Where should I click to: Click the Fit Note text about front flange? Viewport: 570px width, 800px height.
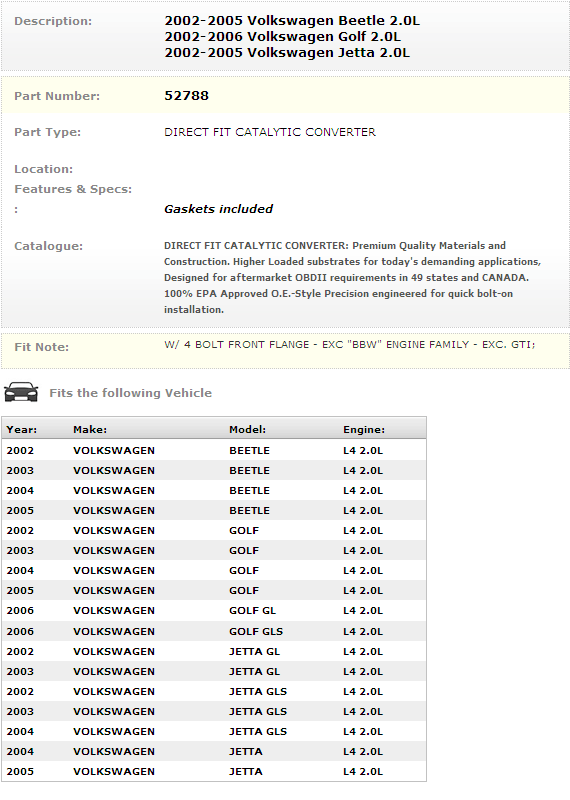[x=350, y=345]
